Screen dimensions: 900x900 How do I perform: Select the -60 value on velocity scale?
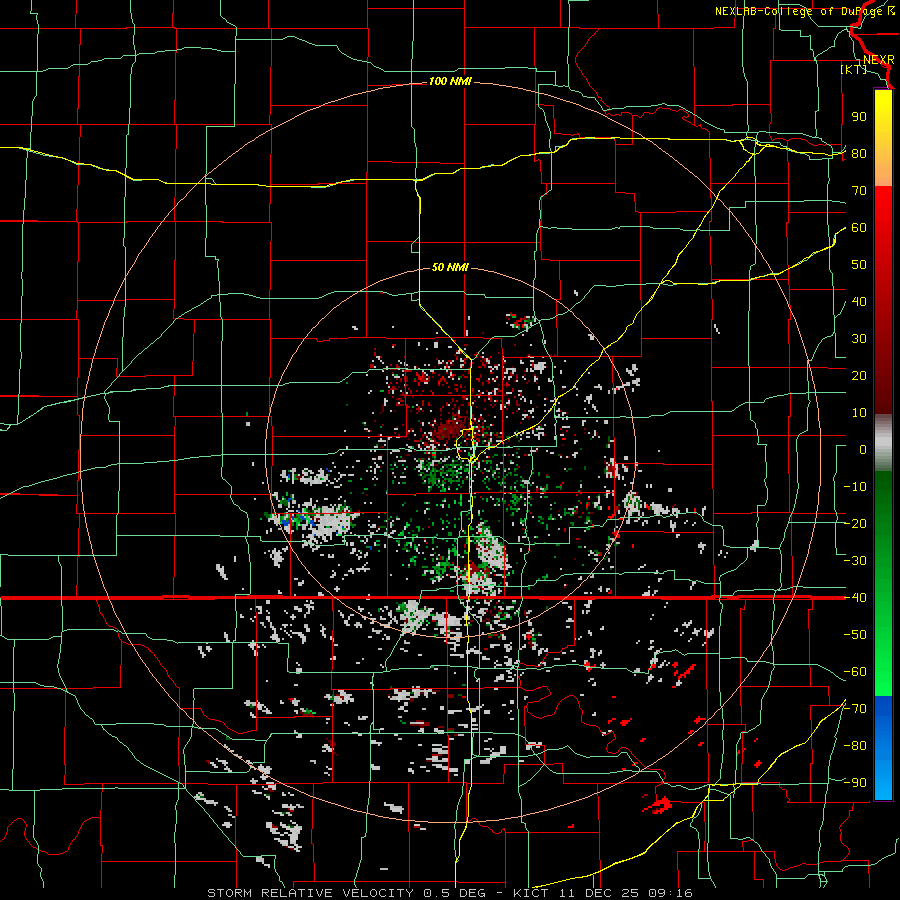[x=855, y=672]
